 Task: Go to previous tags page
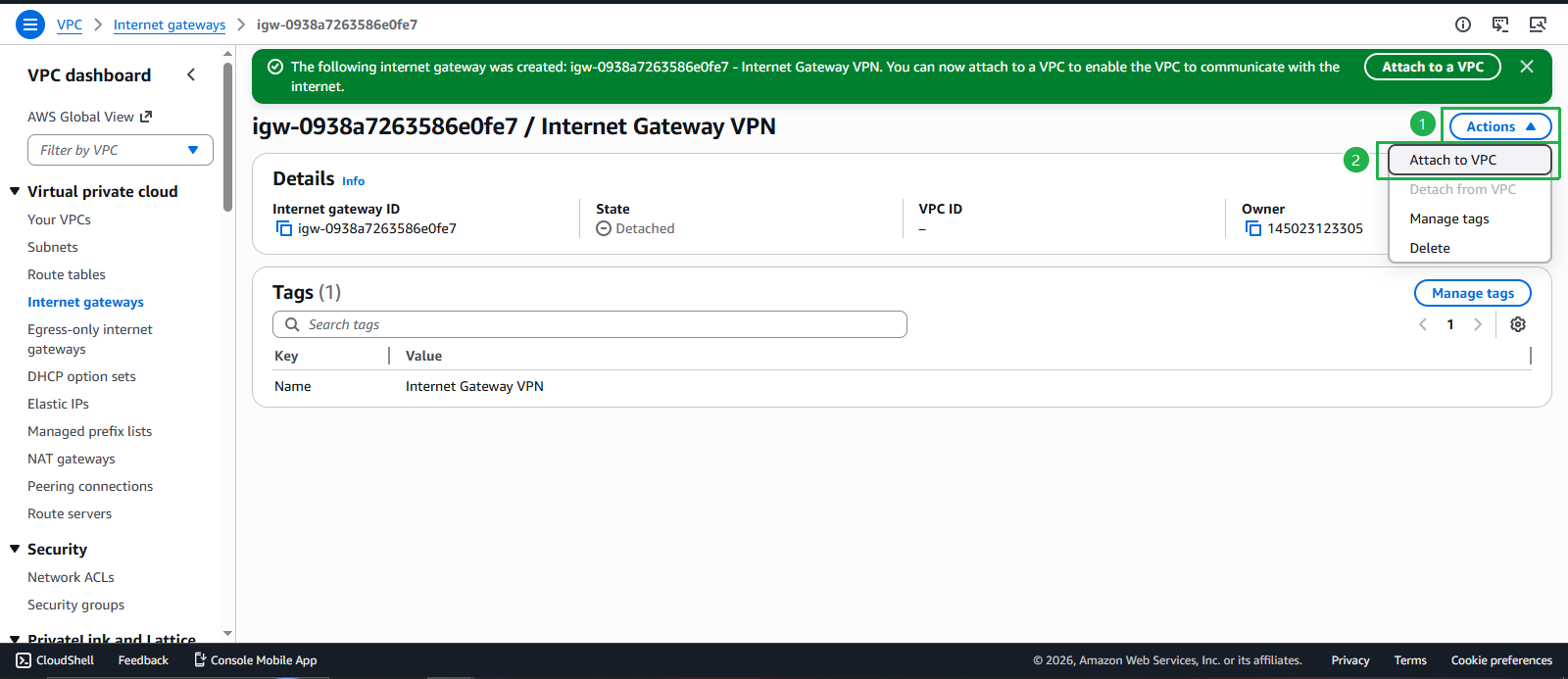pos(1423,324)
